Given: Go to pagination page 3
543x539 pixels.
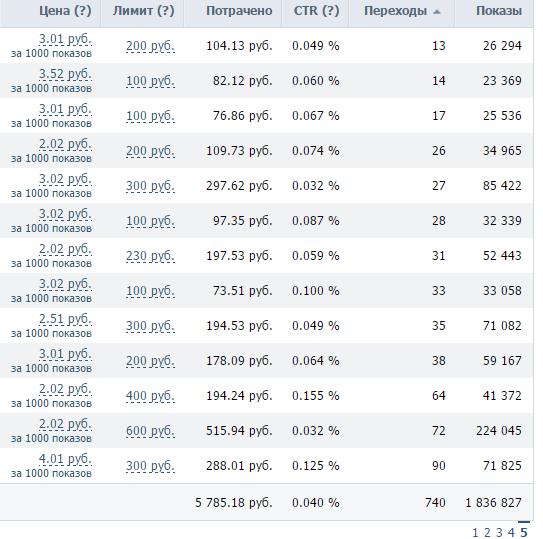Looking at the screenshot, I should tap(499, 532).
